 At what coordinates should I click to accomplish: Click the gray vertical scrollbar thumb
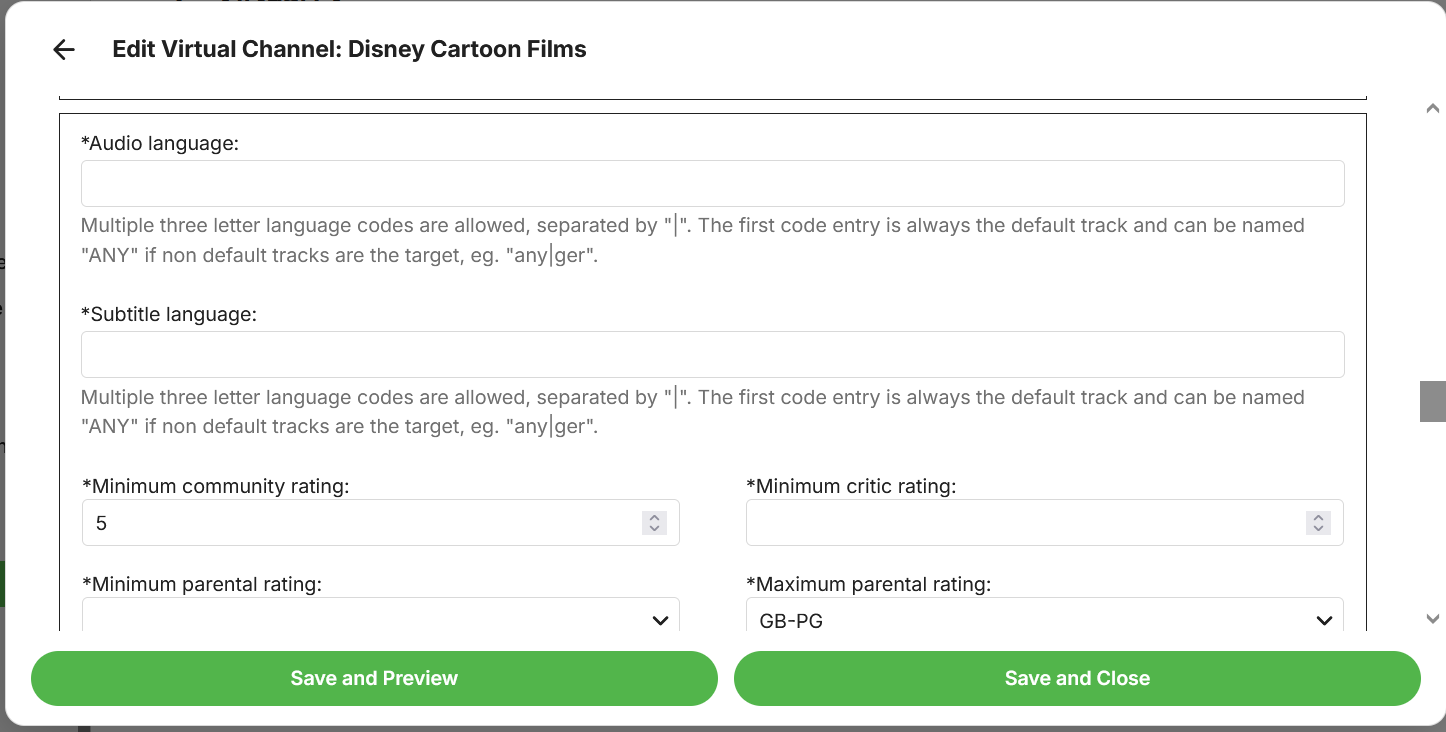(x=1432, y=401)
